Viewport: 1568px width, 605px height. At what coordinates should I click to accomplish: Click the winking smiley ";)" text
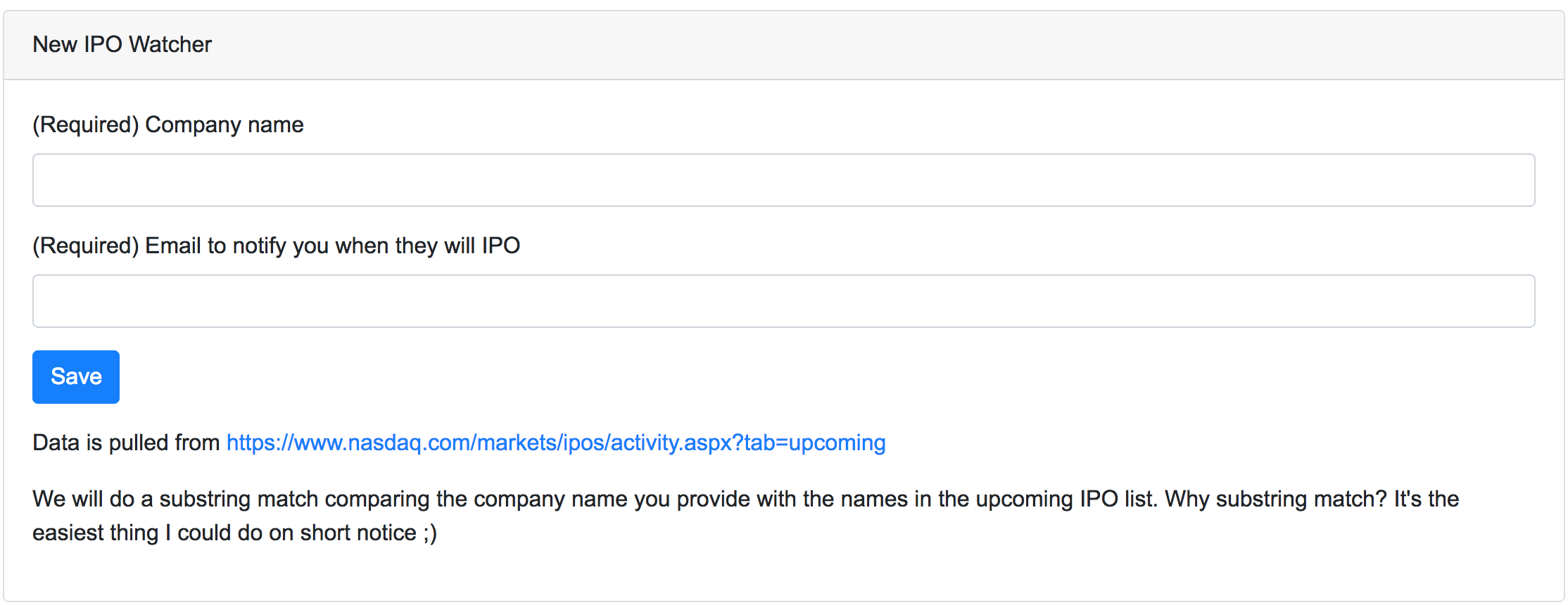[430, 533]
